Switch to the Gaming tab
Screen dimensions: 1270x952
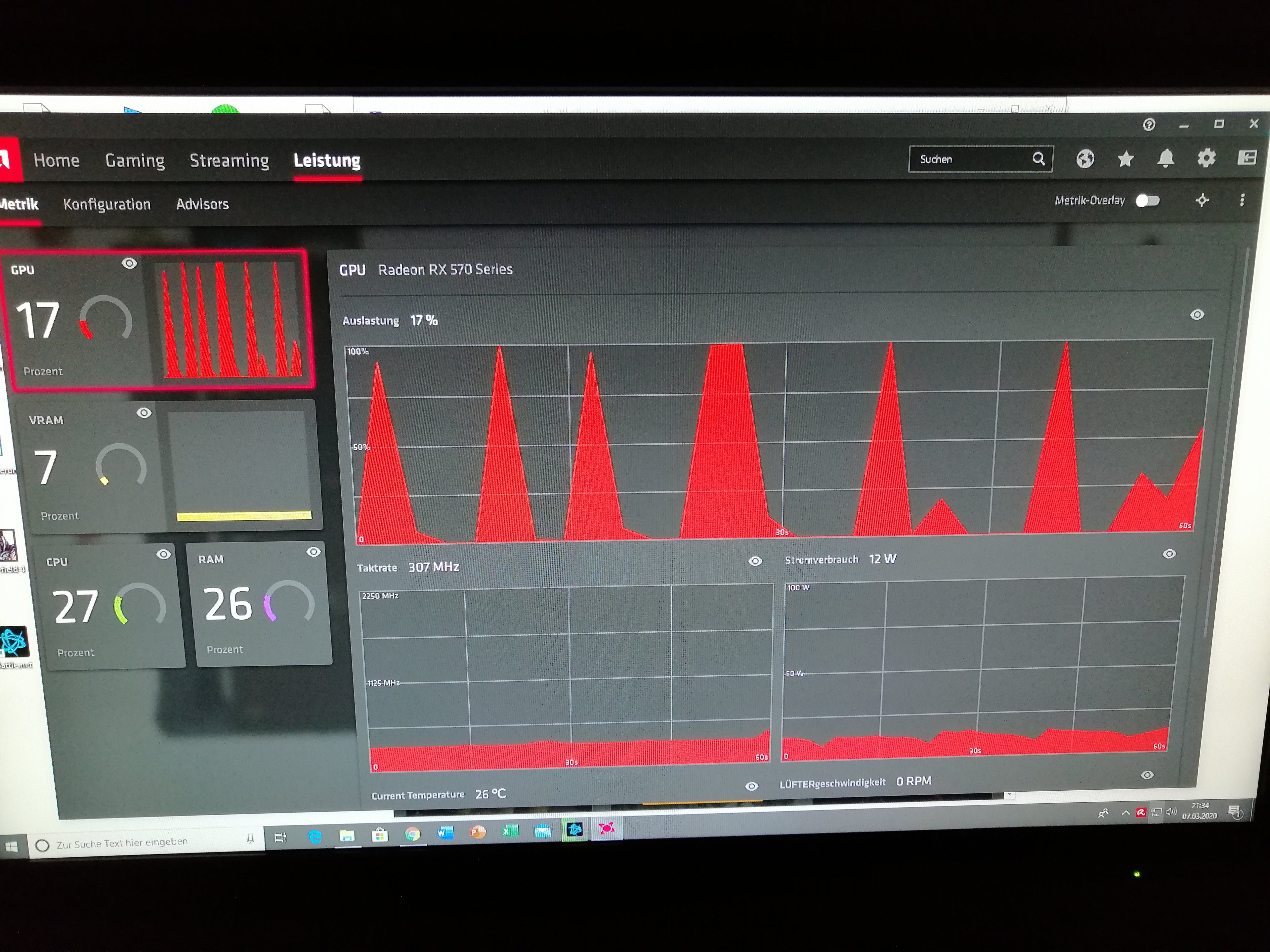135,160
